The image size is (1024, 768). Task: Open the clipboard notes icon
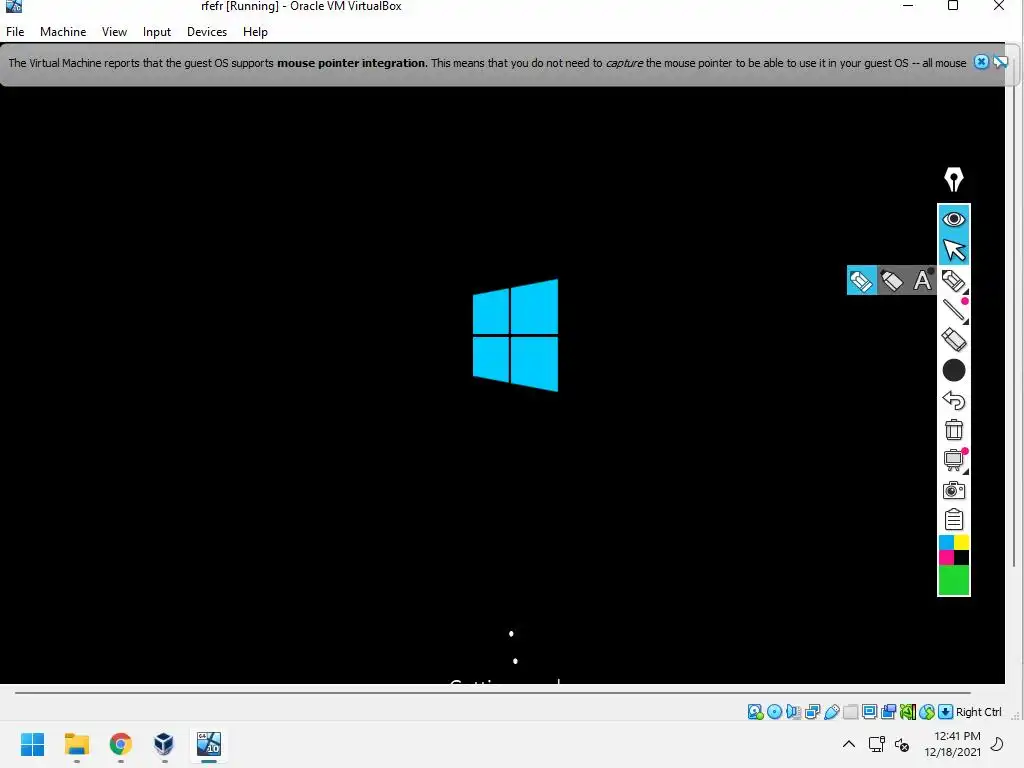(x=953, y=520)
